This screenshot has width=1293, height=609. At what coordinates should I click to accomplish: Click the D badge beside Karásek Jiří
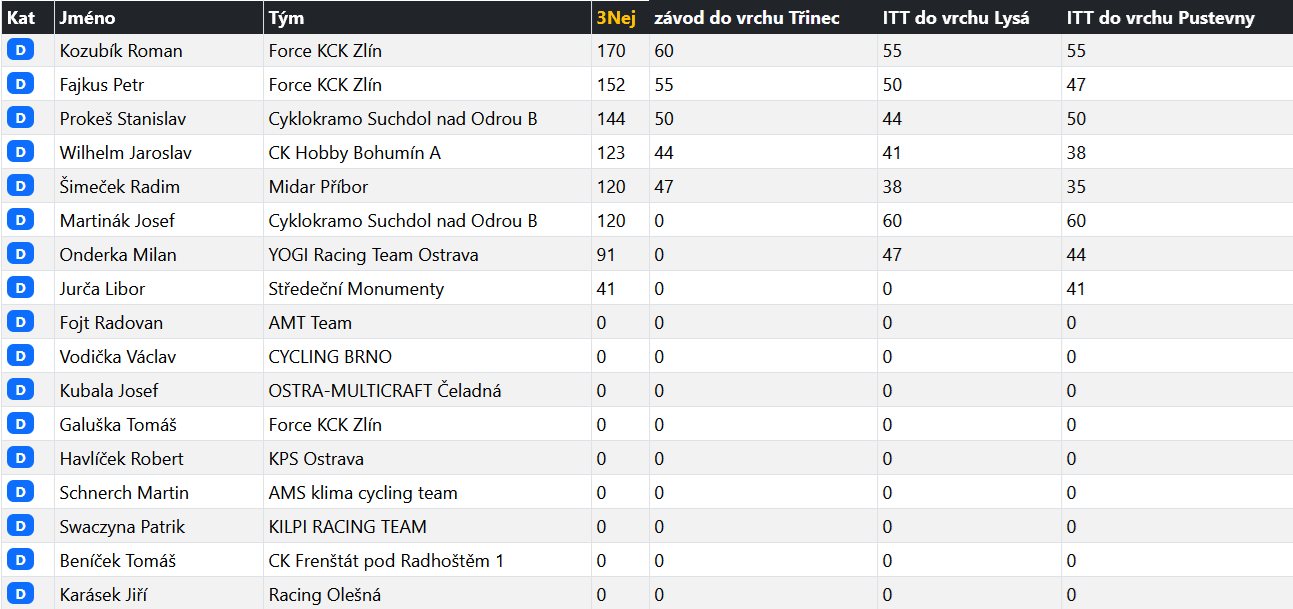coord(20,595)
